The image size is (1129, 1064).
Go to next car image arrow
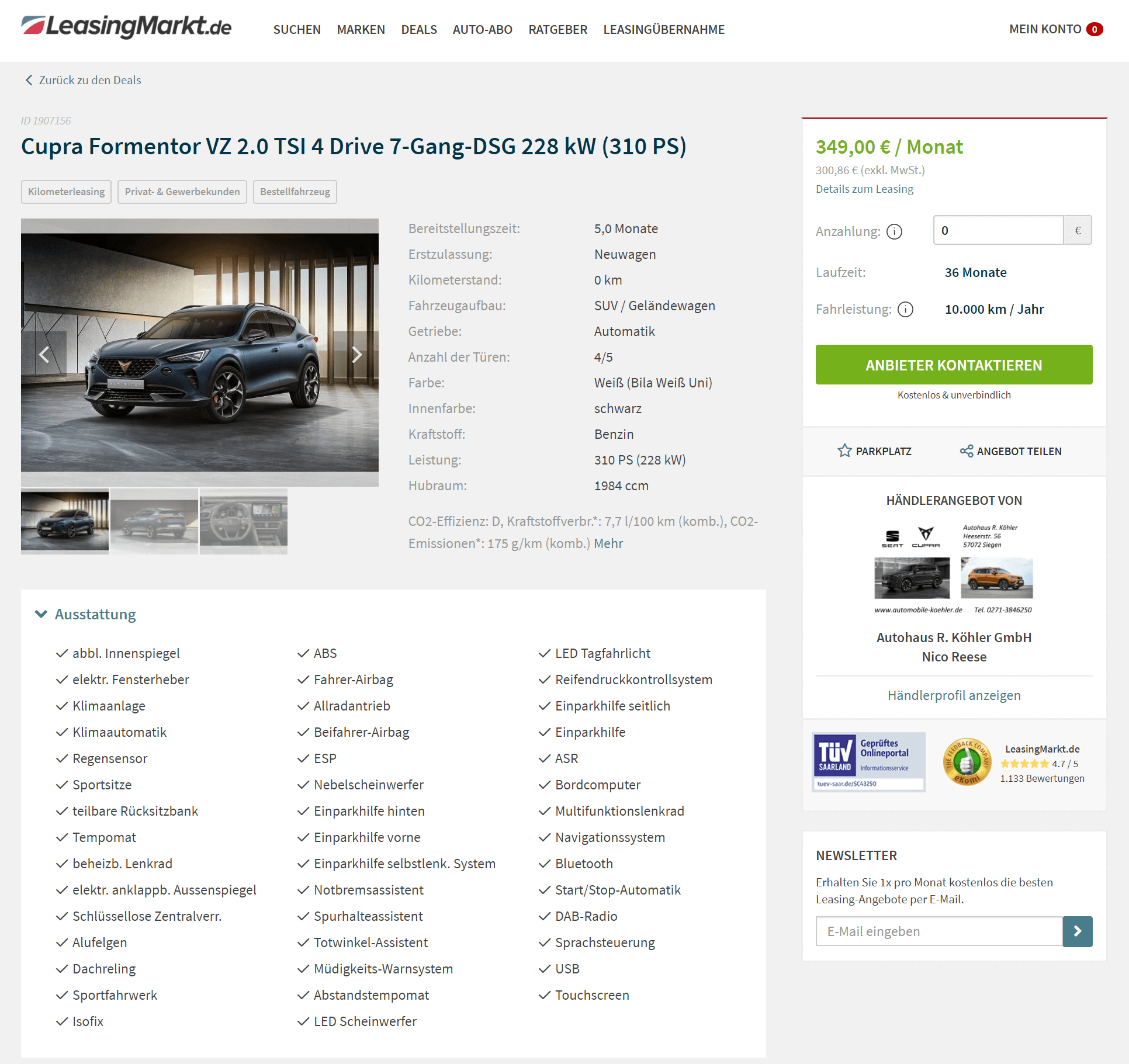click(x=356, y=354)
